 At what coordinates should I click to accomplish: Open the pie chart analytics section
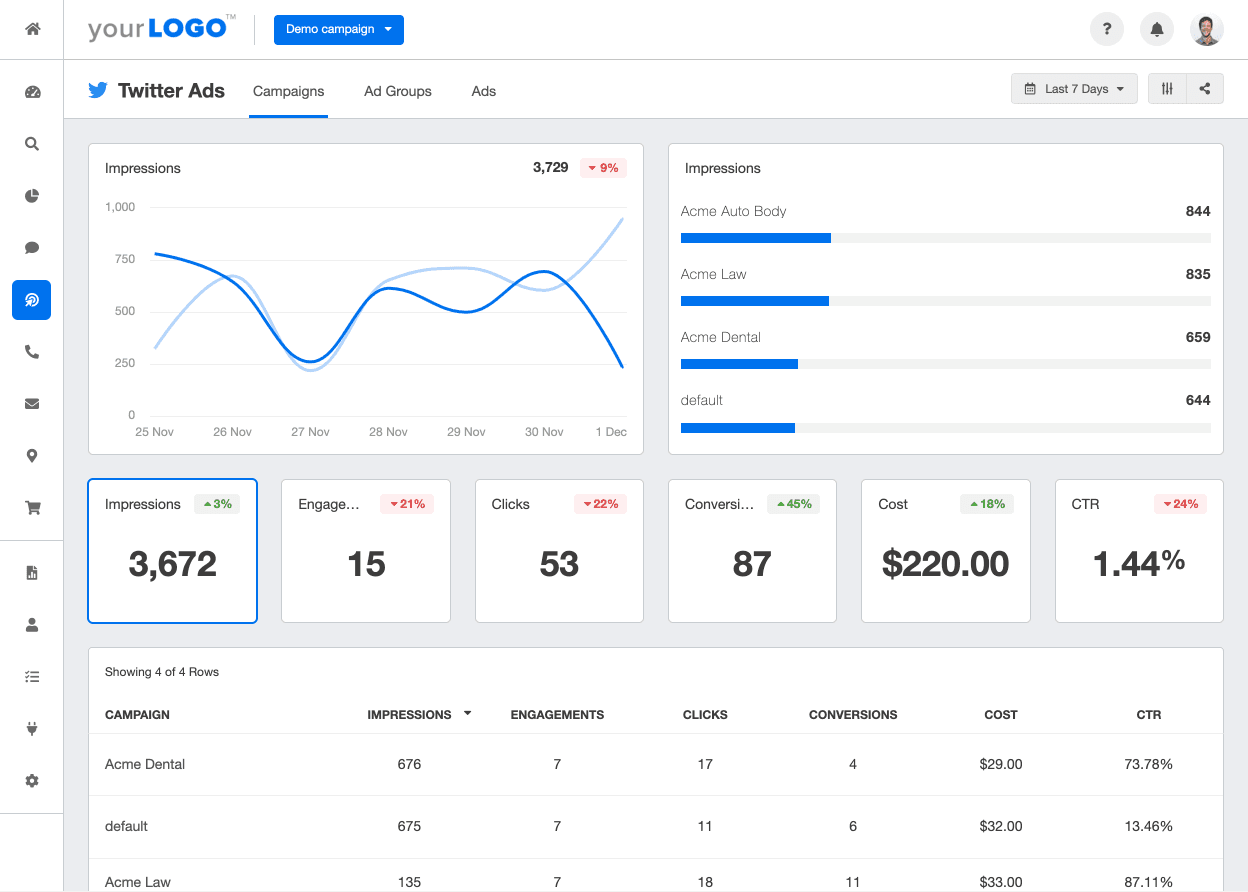[31, 195]
